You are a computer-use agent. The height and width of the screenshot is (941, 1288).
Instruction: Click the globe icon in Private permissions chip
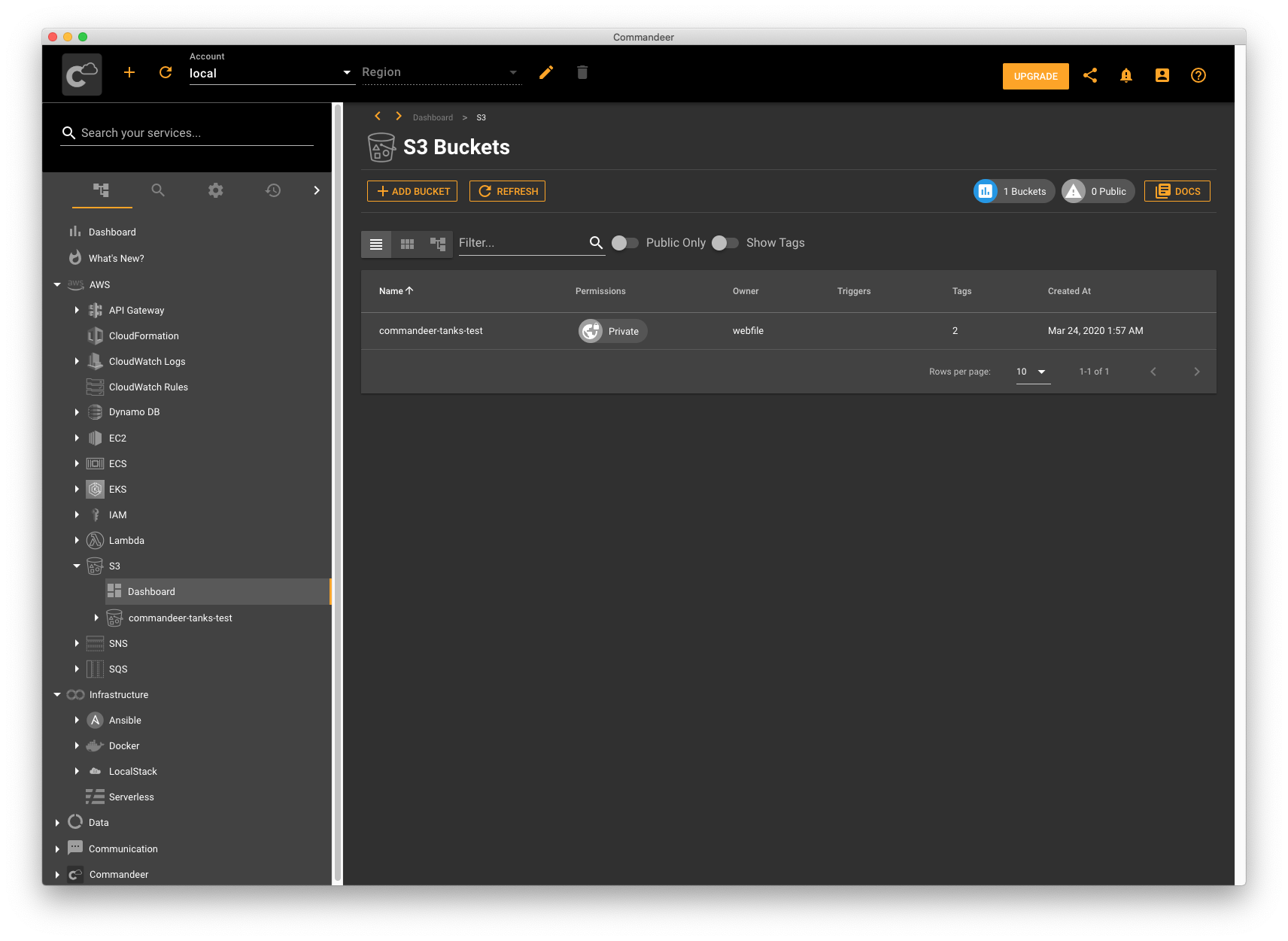coord(591,331)
